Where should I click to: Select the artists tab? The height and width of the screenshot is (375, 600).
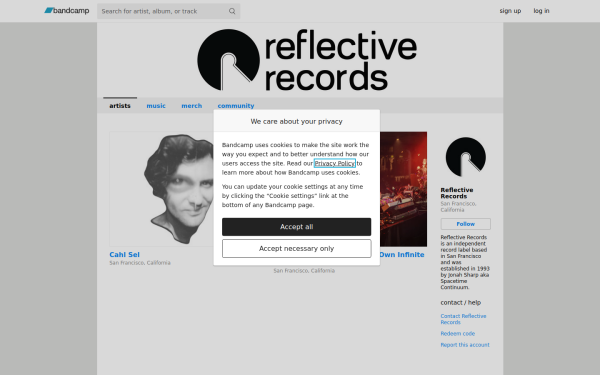coord(120,106)
